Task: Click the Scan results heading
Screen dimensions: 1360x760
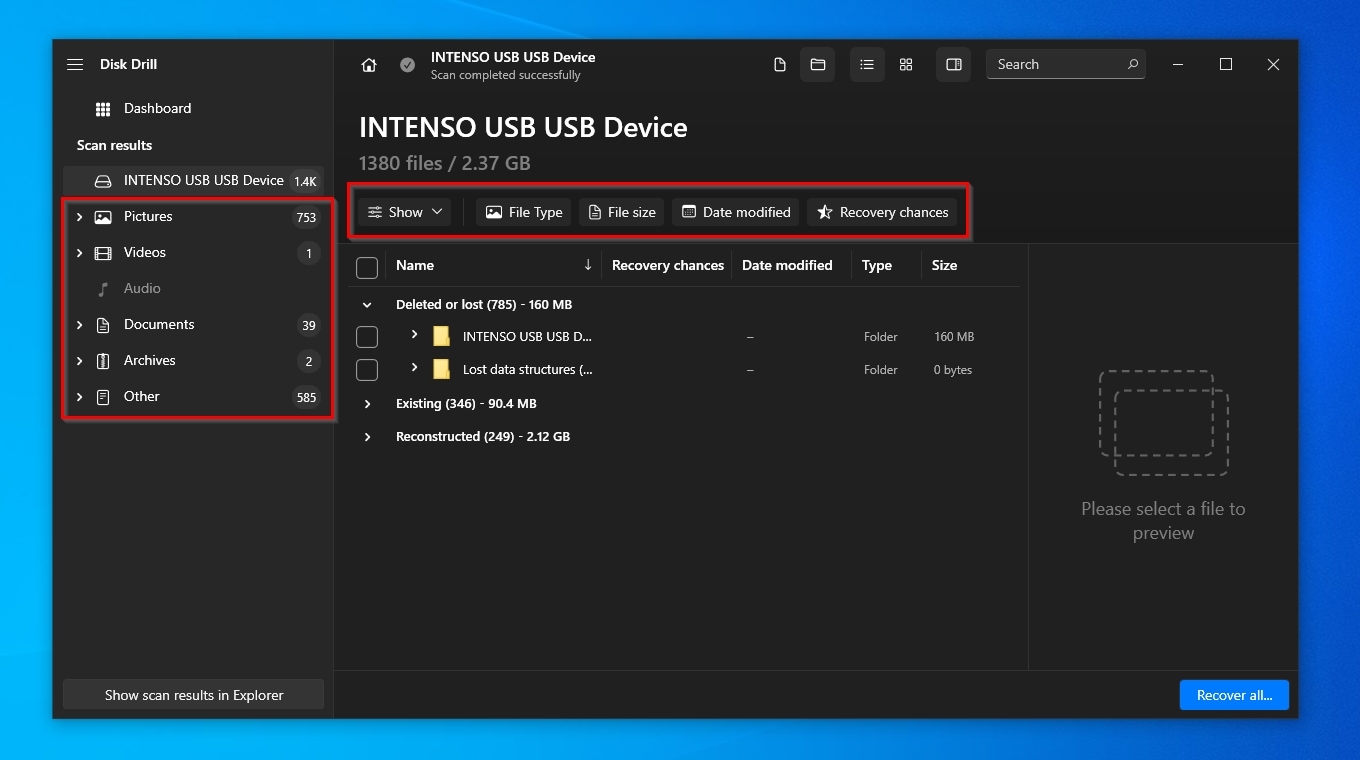Action: click(x=114, y=145)
